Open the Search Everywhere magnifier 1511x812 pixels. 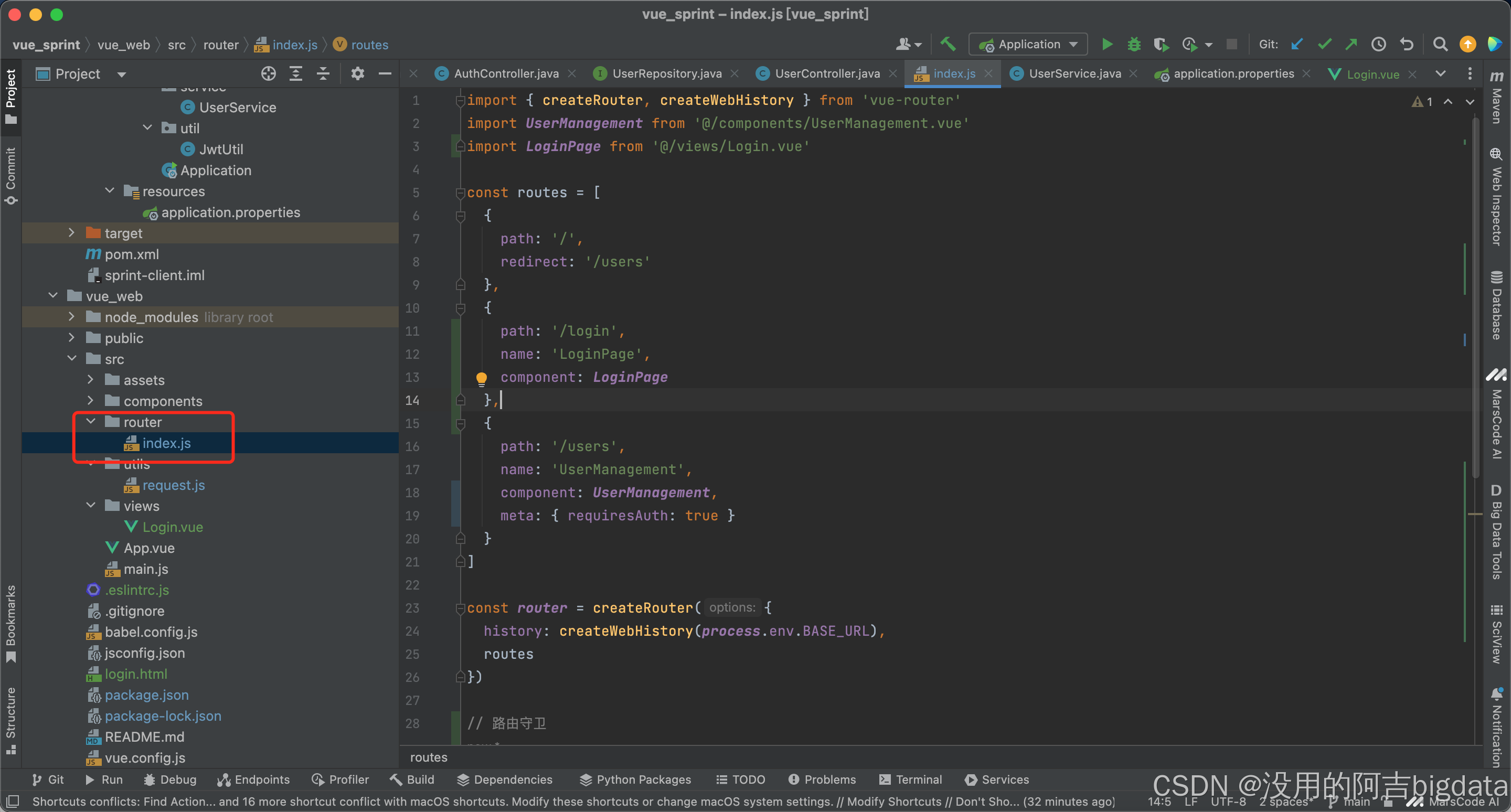click(x=1440, y=44)
